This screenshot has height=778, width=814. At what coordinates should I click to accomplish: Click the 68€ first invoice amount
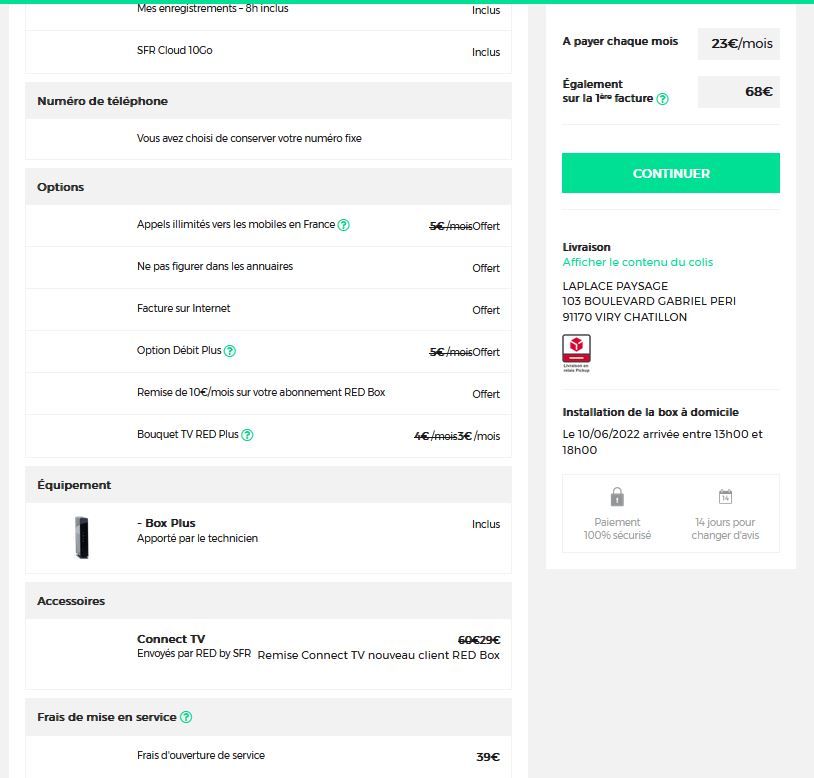[758, 92]
